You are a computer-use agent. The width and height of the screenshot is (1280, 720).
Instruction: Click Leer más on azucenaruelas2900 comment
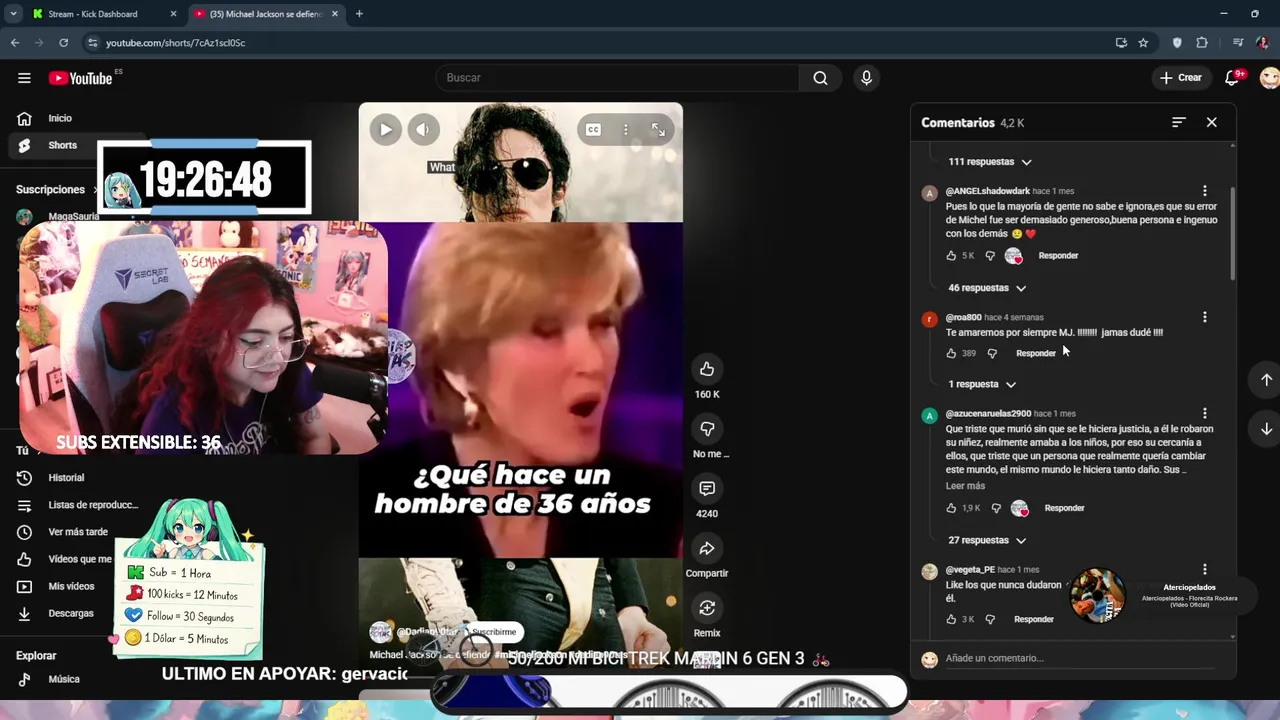click(965, 486)
